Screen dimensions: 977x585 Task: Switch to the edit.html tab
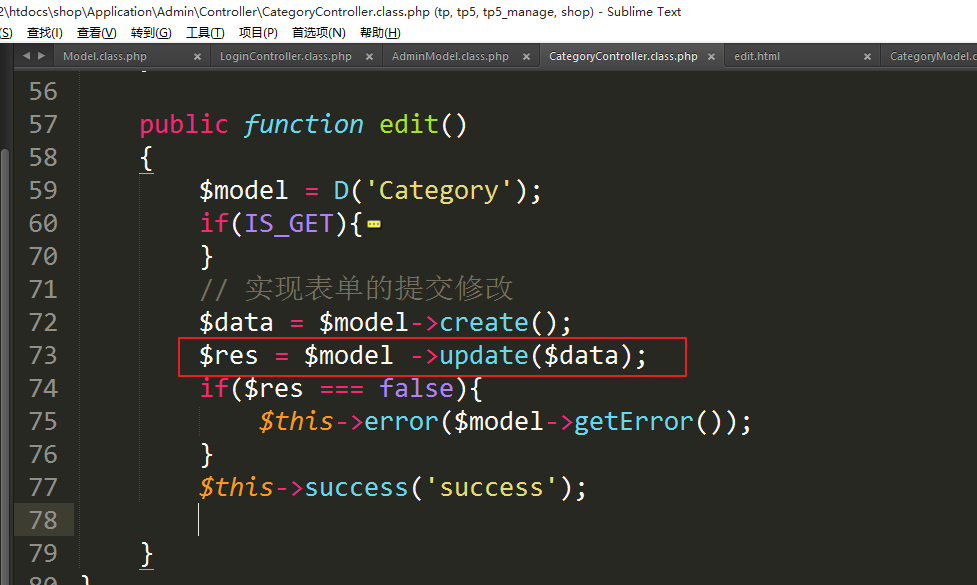point(756,57)
